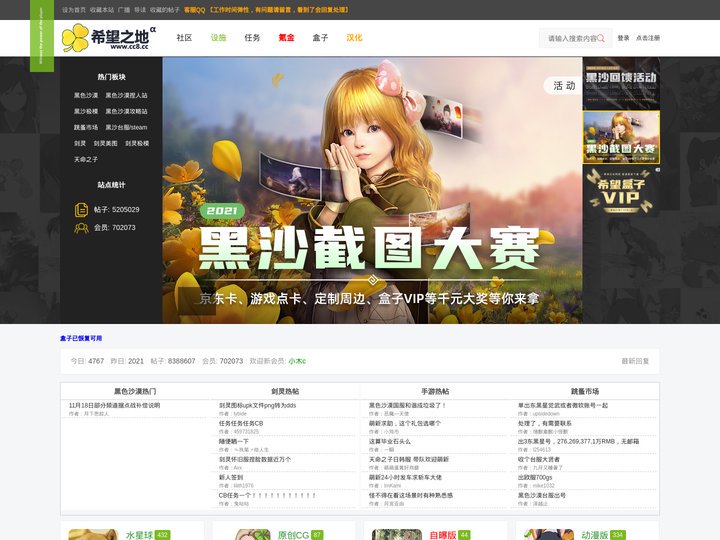Open the 黑沙船模 board link
This screenshot has height=540, width=720.
coord(86,112)
